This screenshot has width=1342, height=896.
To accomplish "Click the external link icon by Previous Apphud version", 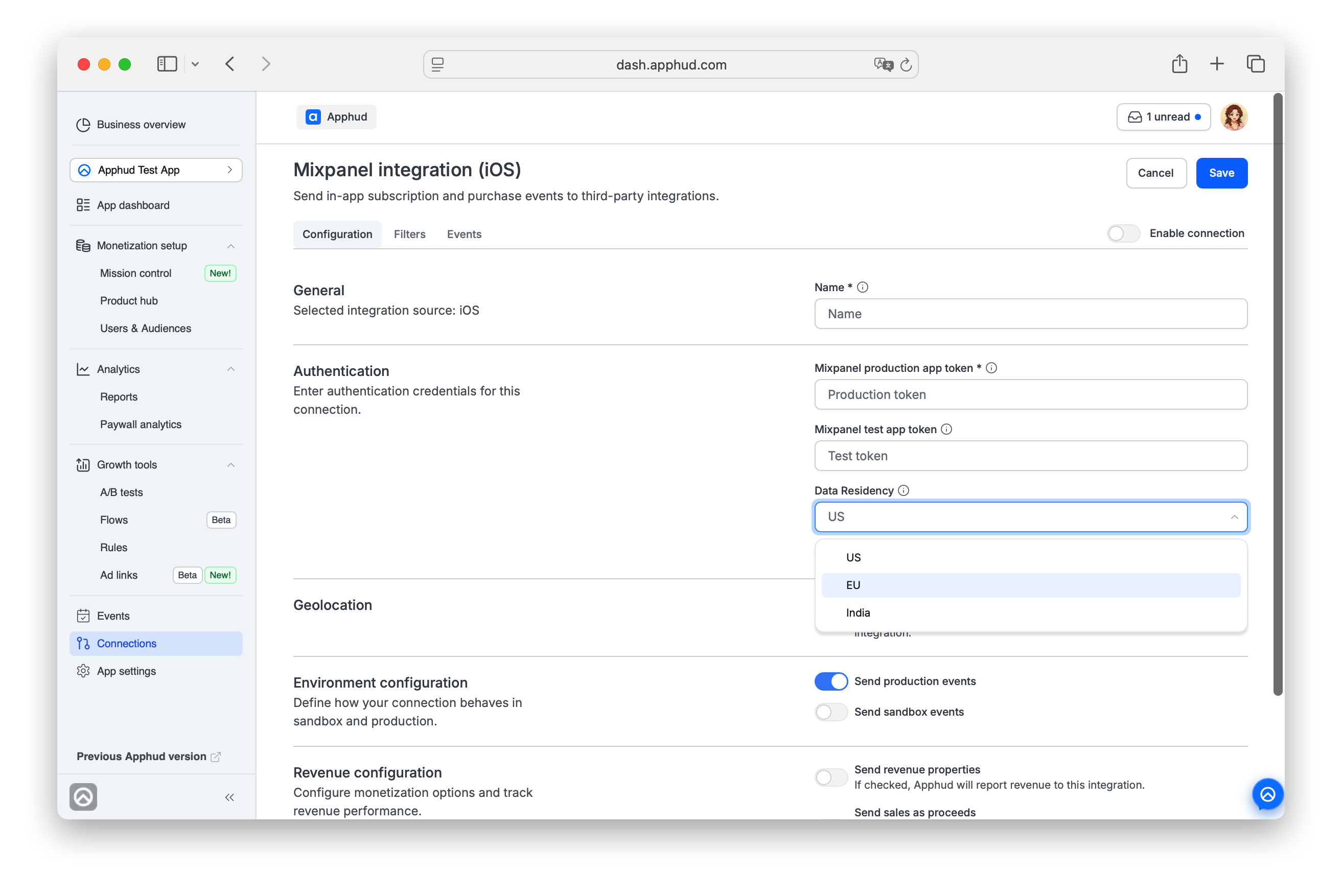I will (x=216, y=757).
